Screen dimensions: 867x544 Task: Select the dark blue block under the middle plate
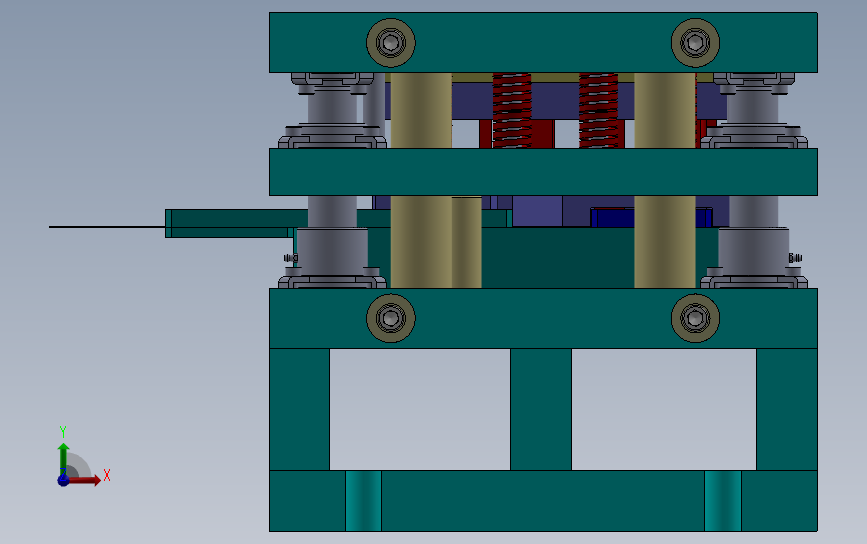[x=651, y=217]
